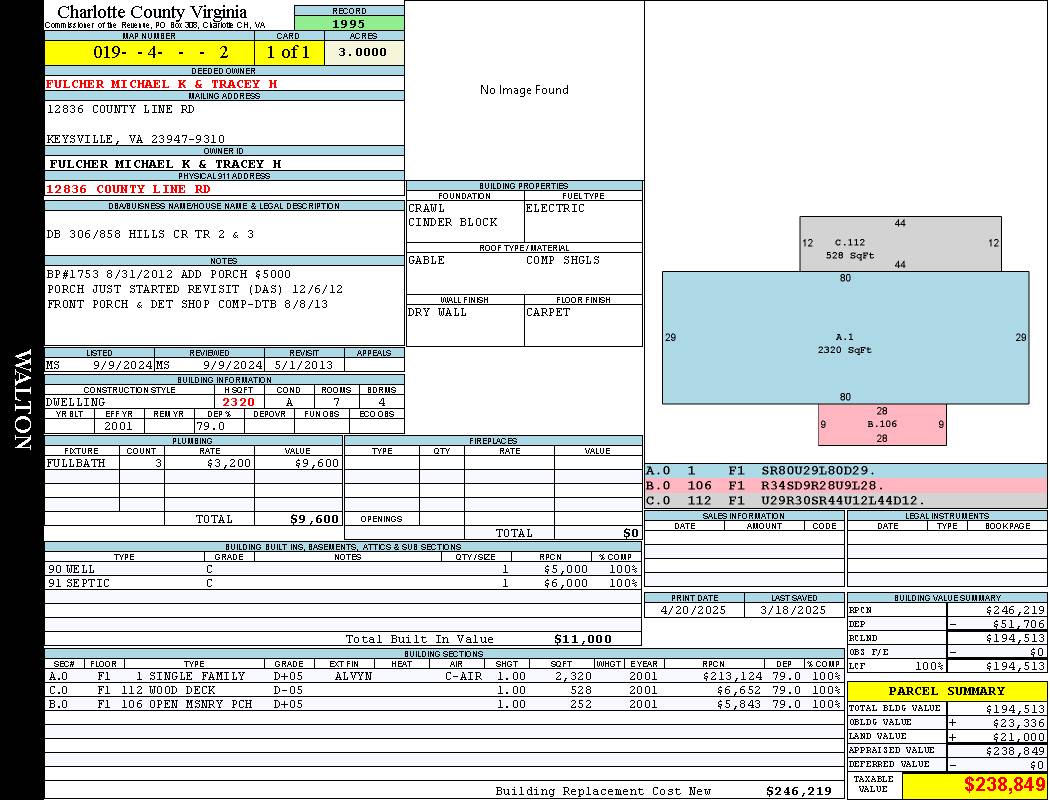
Task: Select sketch code row A.0 SR80U29L80D29
Action: (846, 471)
